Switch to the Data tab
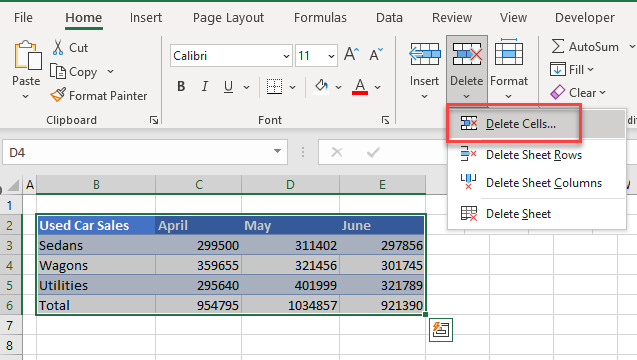This screenshot has height=360, width=637. pos(389,17)
